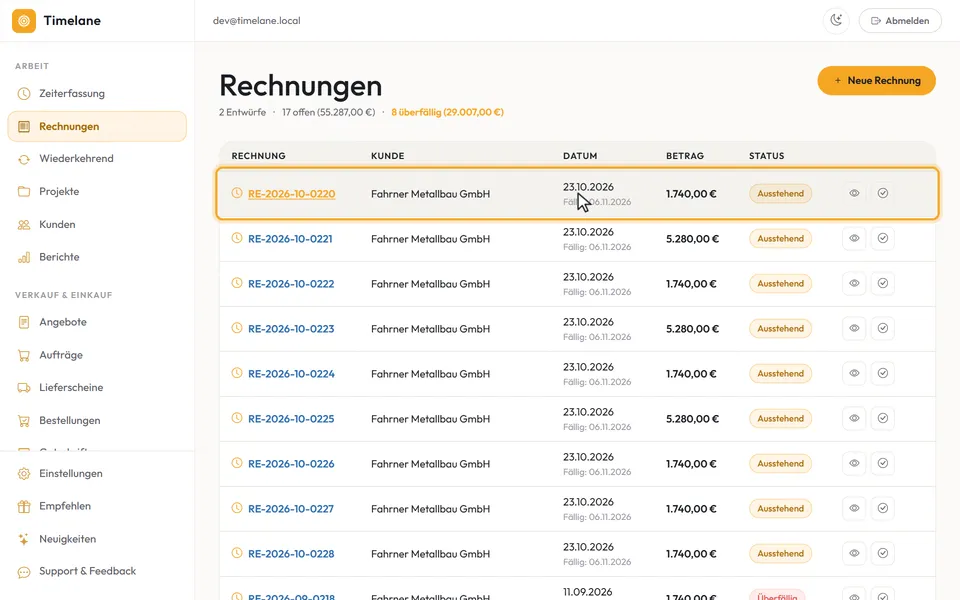The image size is (960, 600).
Task: Preview invoice RE-2026-10-0225 with eye icon
Action: [854, 418]
